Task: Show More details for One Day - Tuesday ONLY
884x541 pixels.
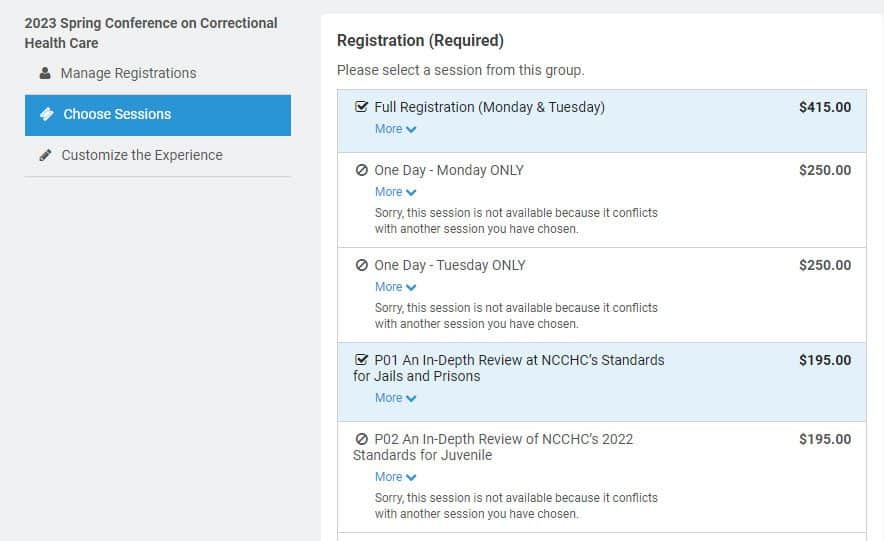Action: [x=395, y=287]
